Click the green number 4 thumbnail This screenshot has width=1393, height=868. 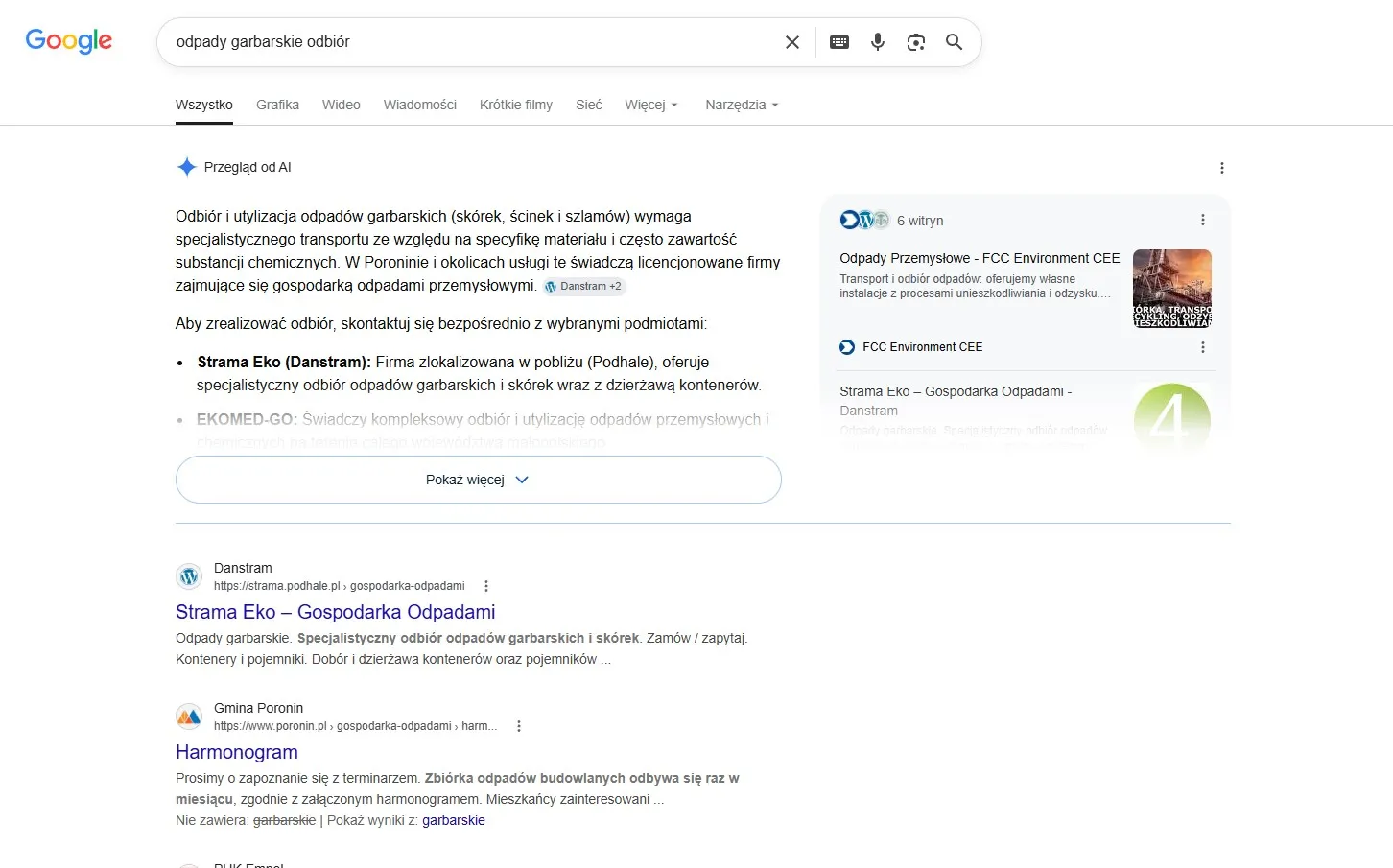tap(1172, 419)
